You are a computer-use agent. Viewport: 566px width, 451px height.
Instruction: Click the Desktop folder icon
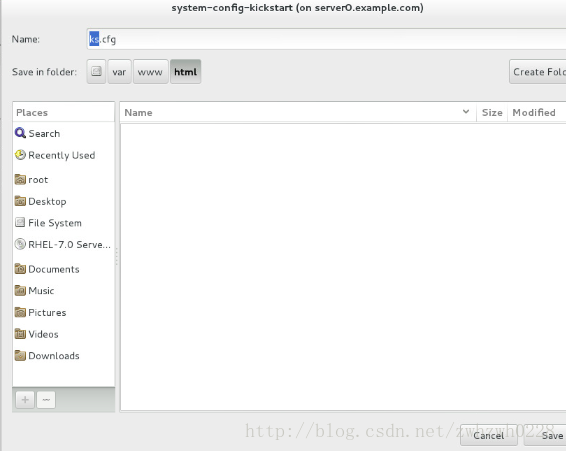(x=20, y=201)
